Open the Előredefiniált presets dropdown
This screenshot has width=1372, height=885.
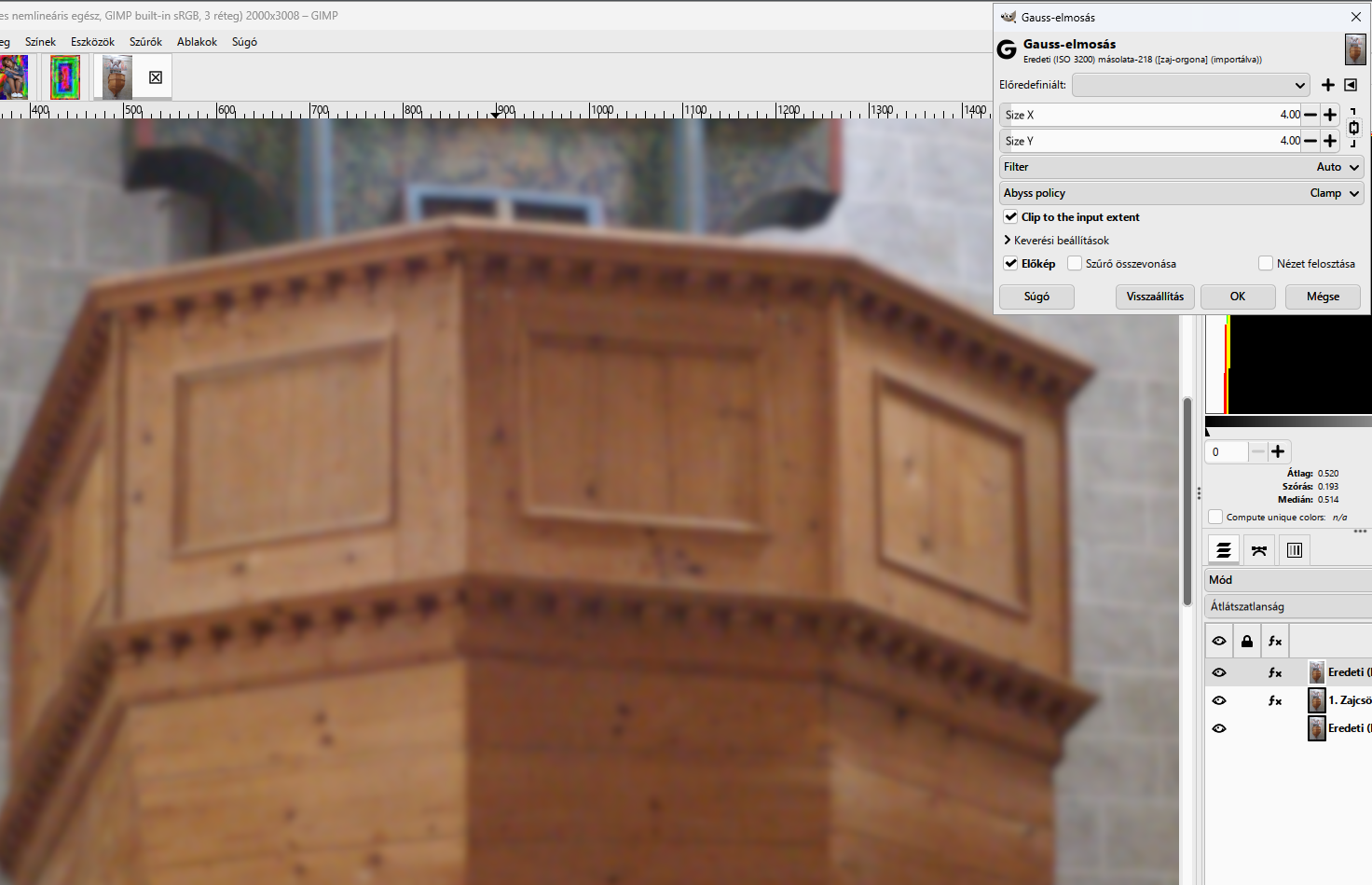click(x=1191, y=85)
